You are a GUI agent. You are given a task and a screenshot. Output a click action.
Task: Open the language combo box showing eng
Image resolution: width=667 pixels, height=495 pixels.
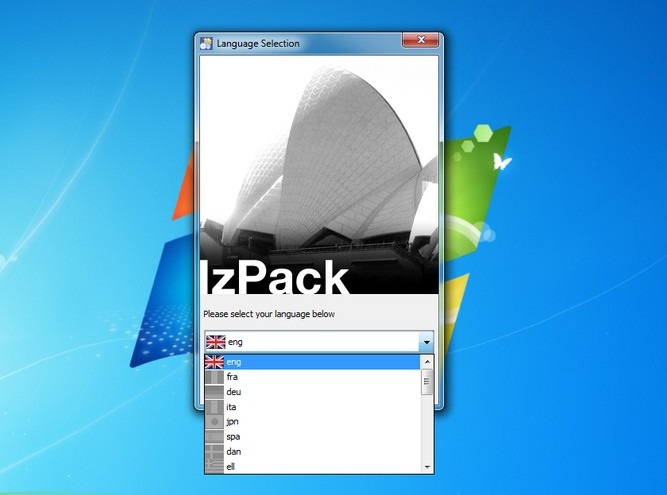319,341
